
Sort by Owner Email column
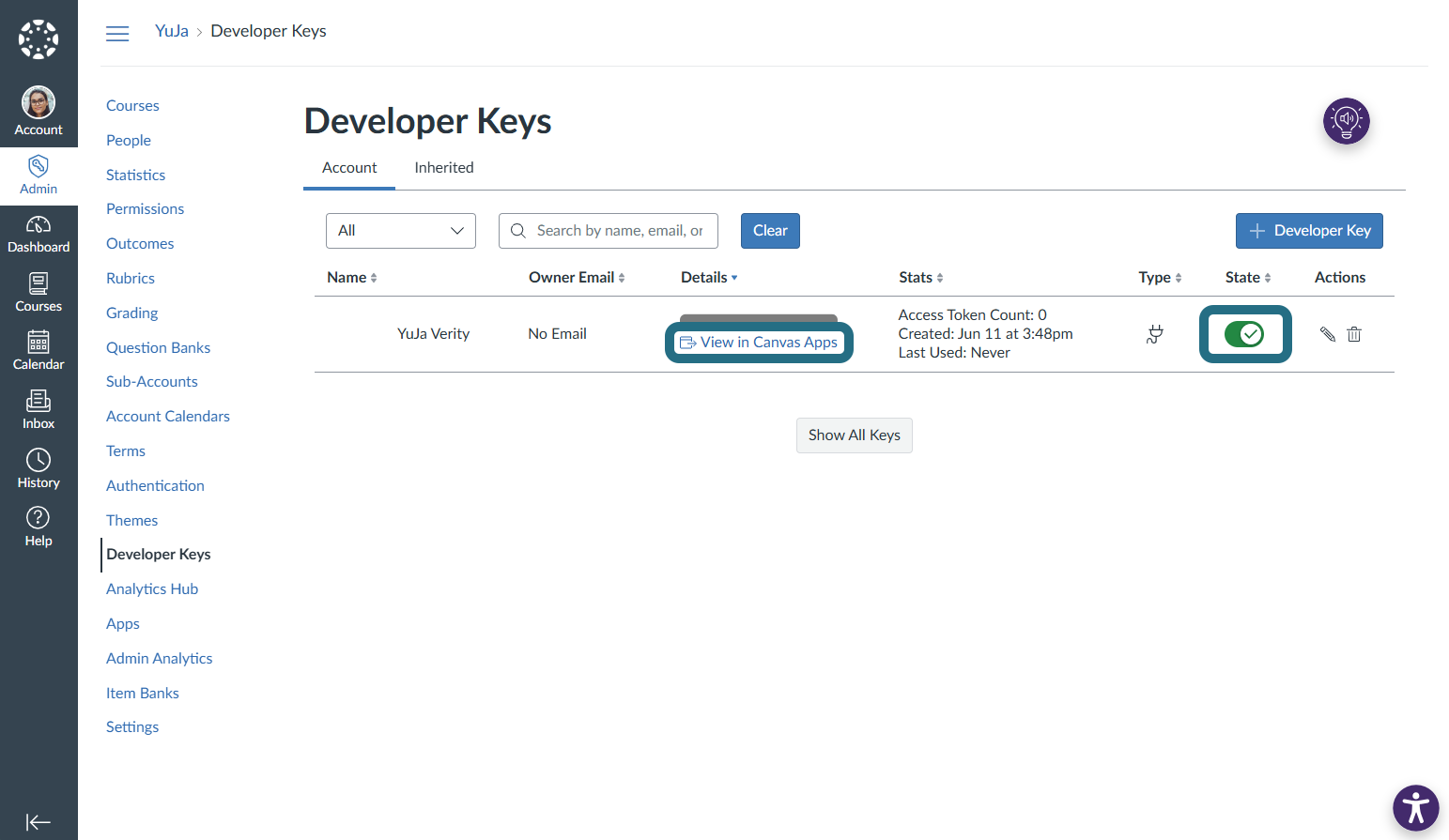[x=577, y=278]
